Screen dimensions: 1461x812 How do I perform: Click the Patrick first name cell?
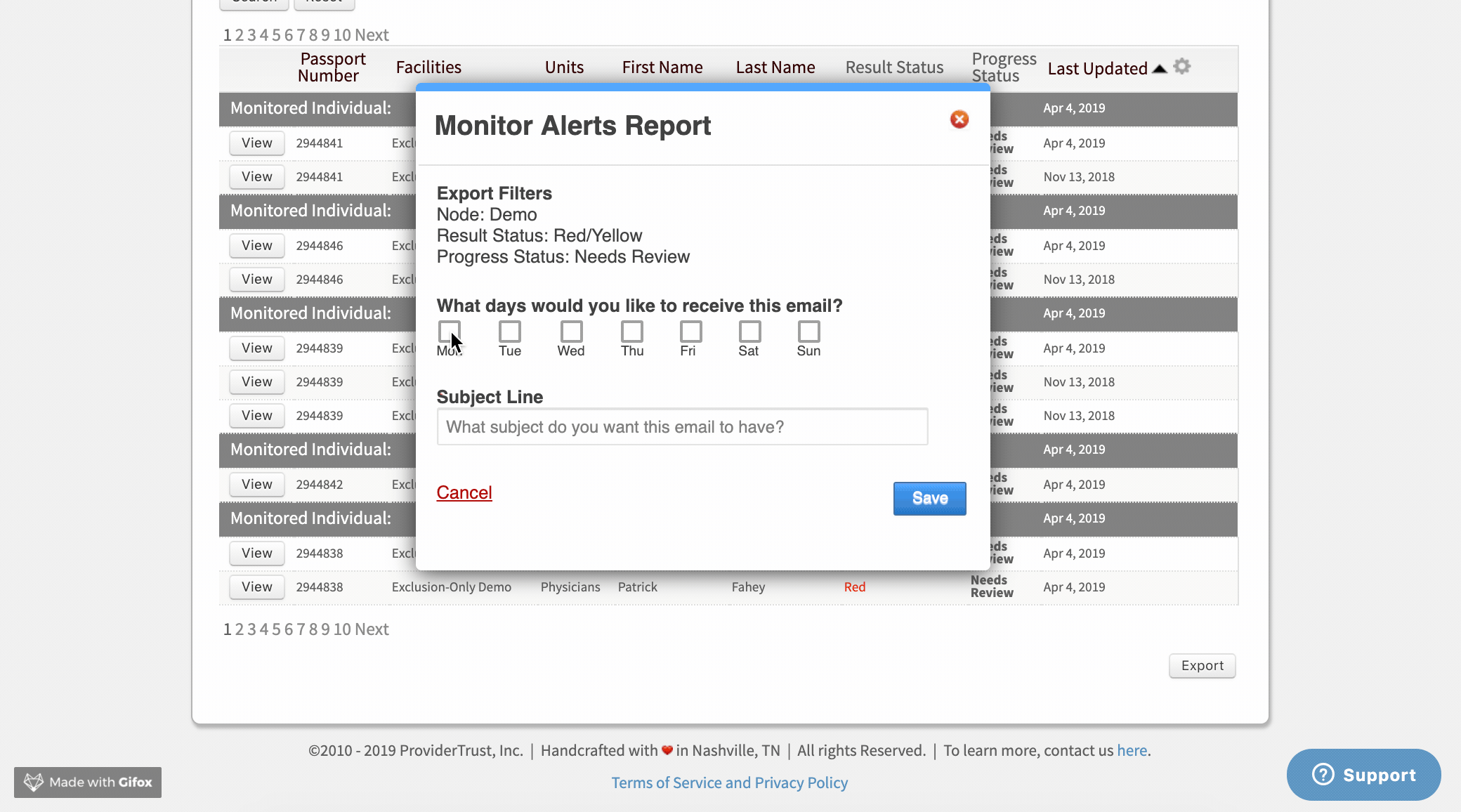click(638, 587)
